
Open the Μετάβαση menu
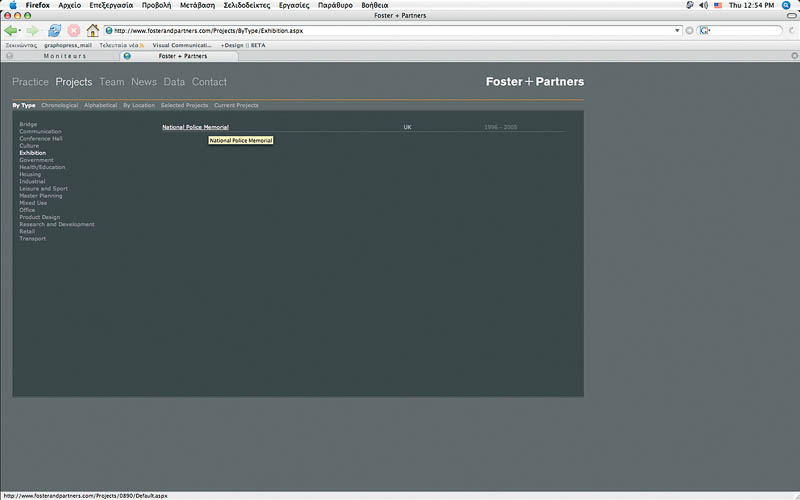(197, 5)
